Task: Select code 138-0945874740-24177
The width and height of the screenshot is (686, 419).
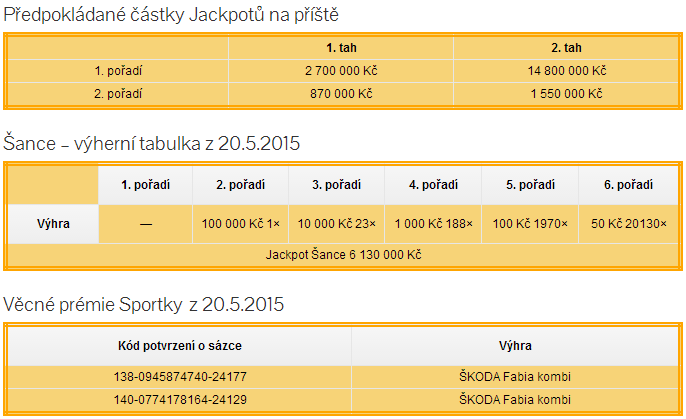Action: tap(180, 377)
